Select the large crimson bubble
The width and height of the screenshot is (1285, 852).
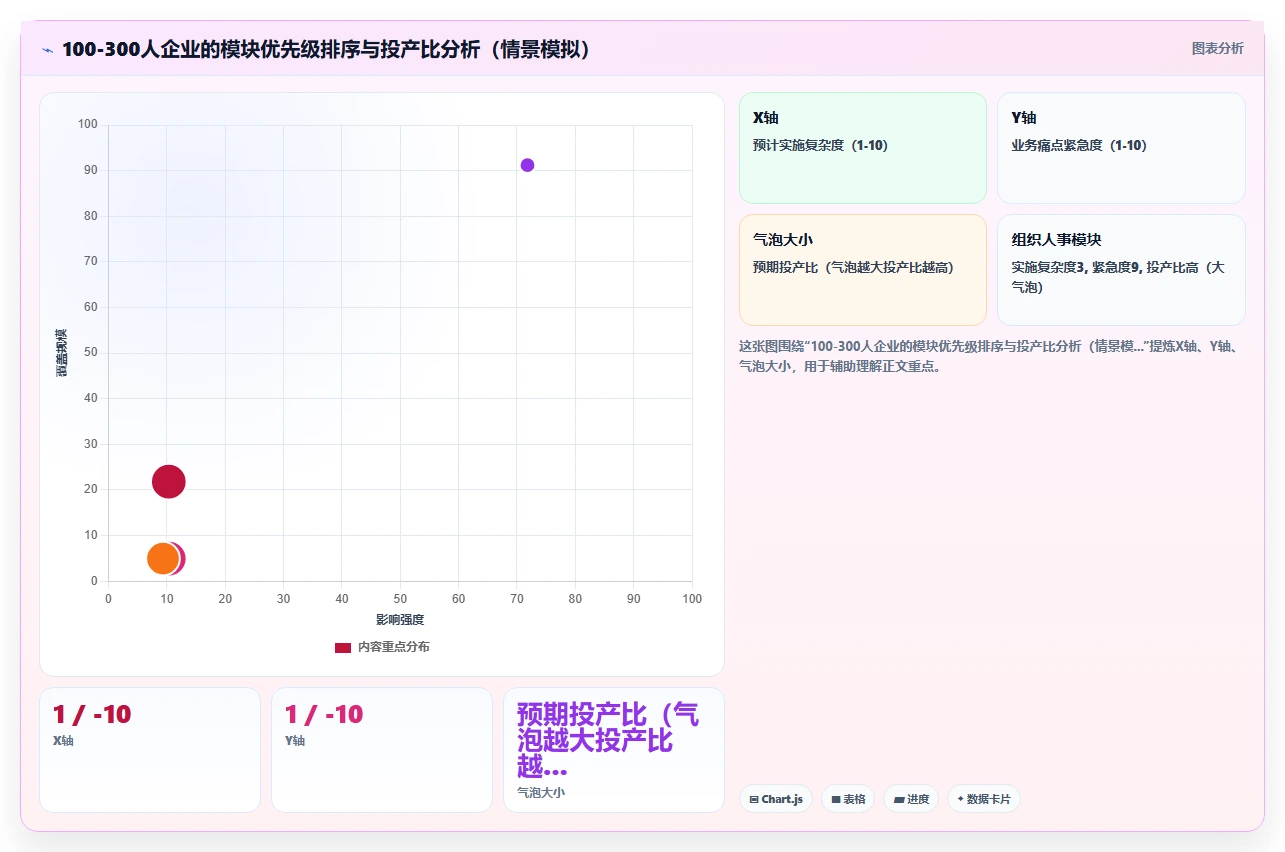click(x=169, y=481)
